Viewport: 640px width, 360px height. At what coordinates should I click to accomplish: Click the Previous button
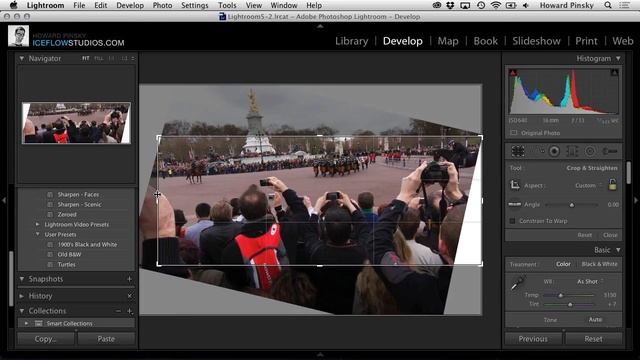point(533,339)
